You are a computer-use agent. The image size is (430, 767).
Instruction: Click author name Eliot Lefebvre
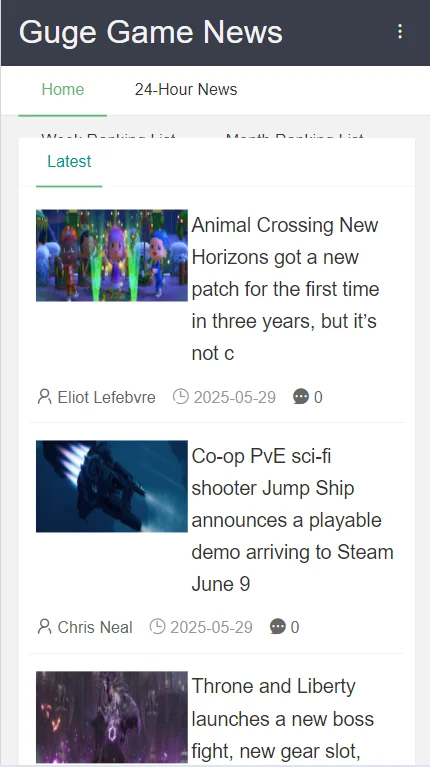107,397
